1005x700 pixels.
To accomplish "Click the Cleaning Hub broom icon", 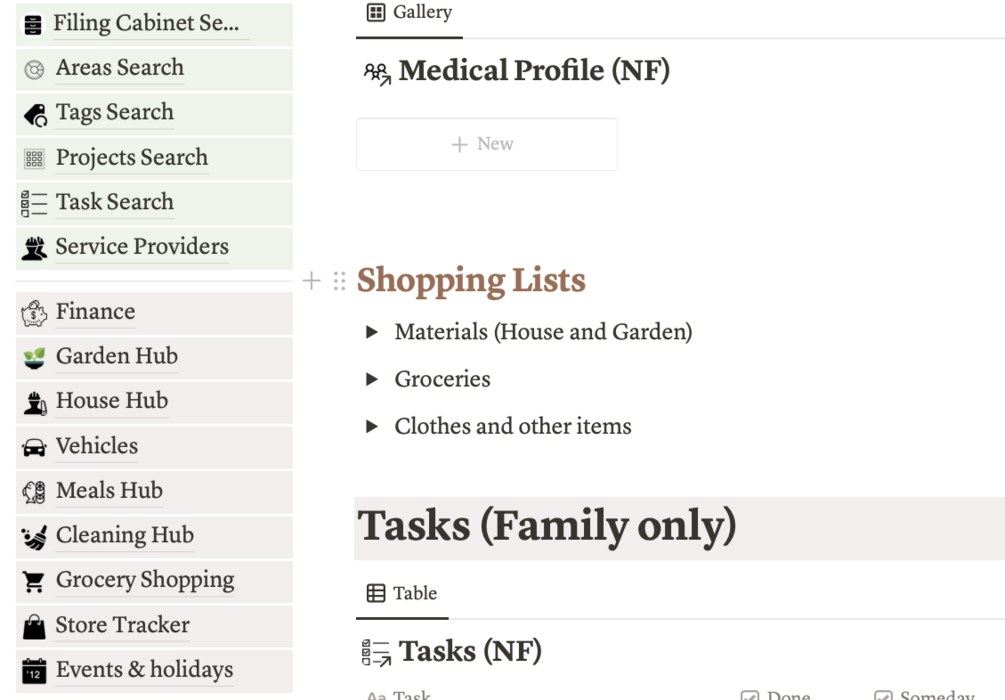I will [34, 537].
